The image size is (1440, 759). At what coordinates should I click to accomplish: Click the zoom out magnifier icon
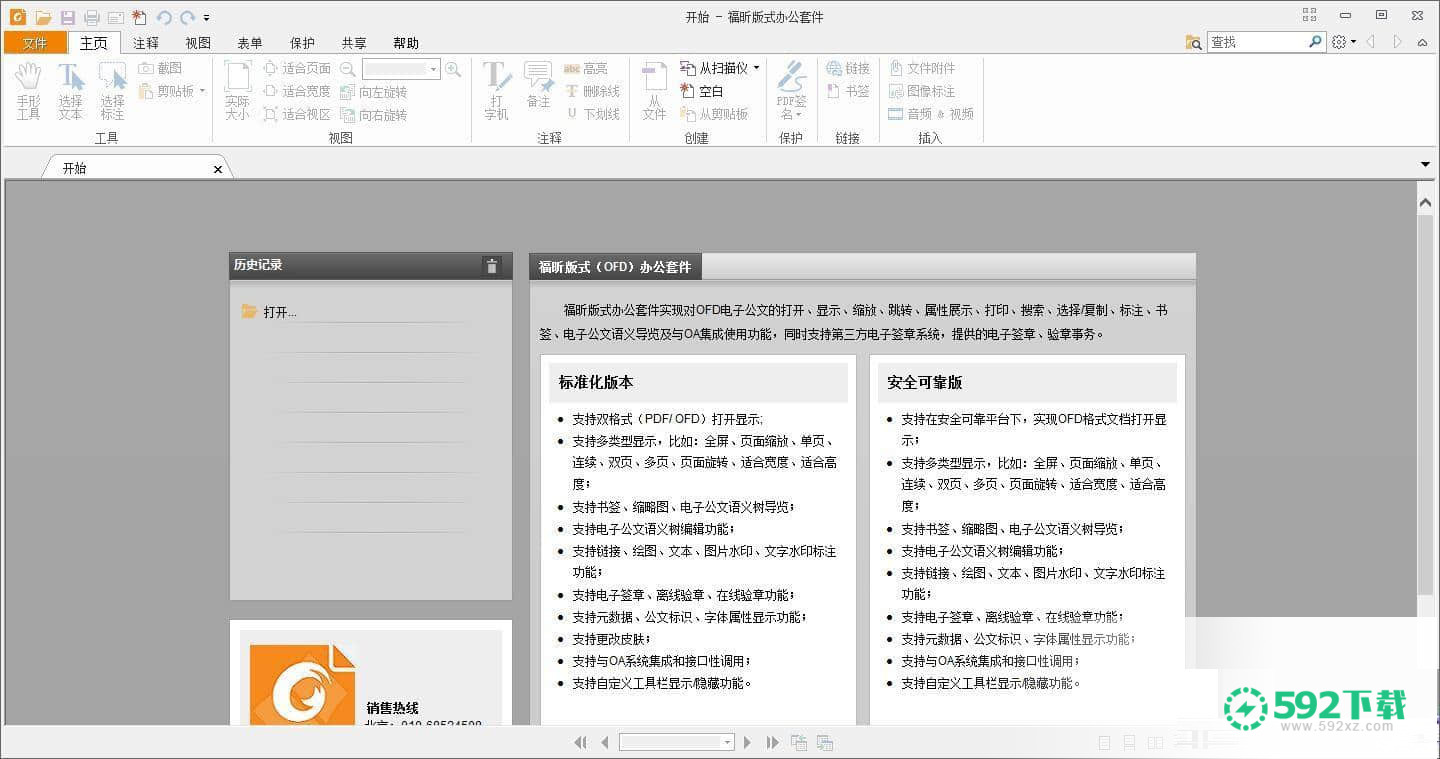(348, 69)
